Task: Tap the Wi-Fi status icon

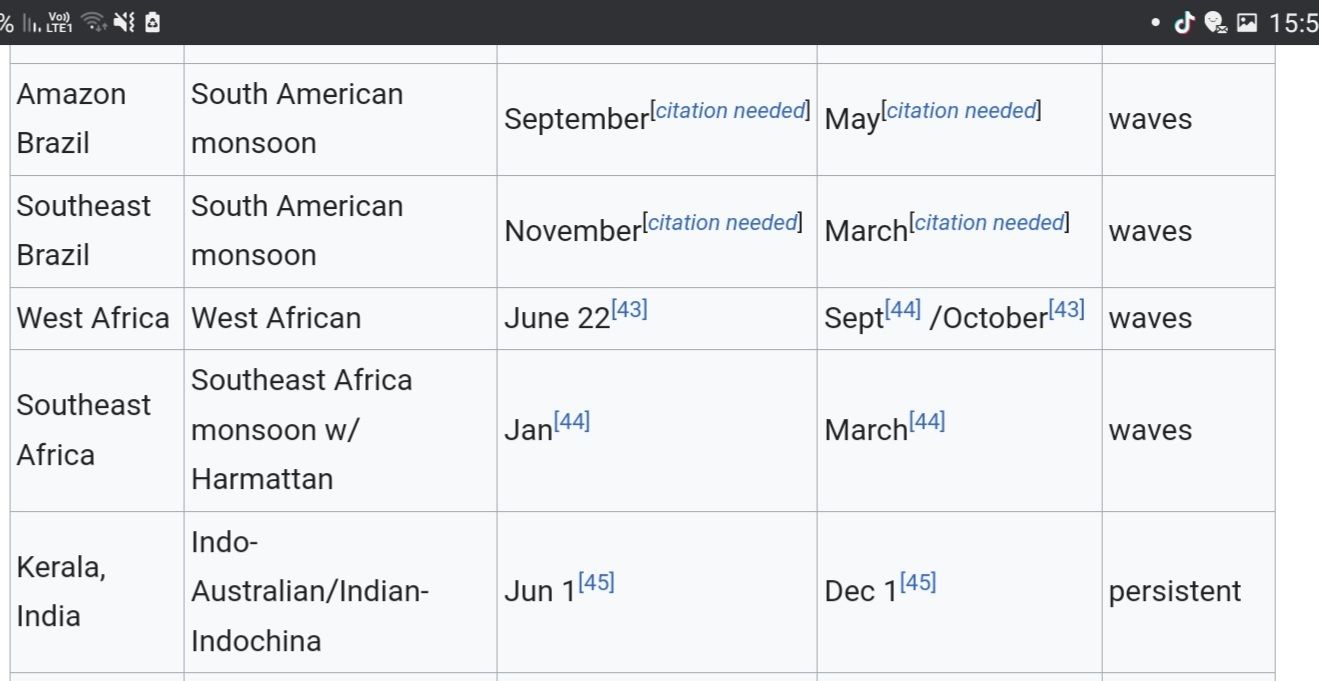Action: (x=94, y=22)
